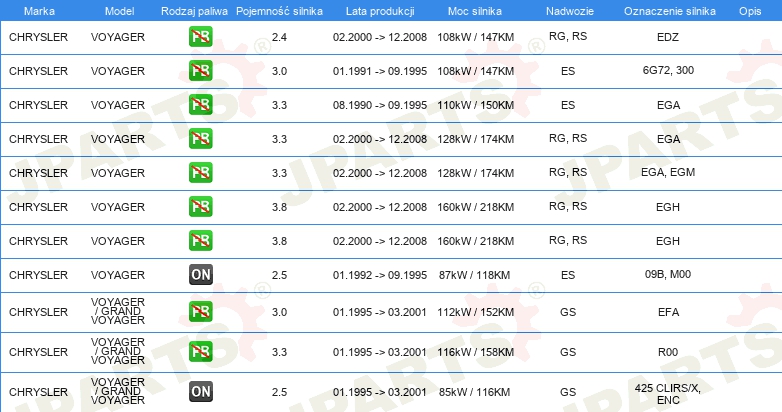782x412 pixels.
Task: Sort by the Model column header
Action: coord(119,11)
